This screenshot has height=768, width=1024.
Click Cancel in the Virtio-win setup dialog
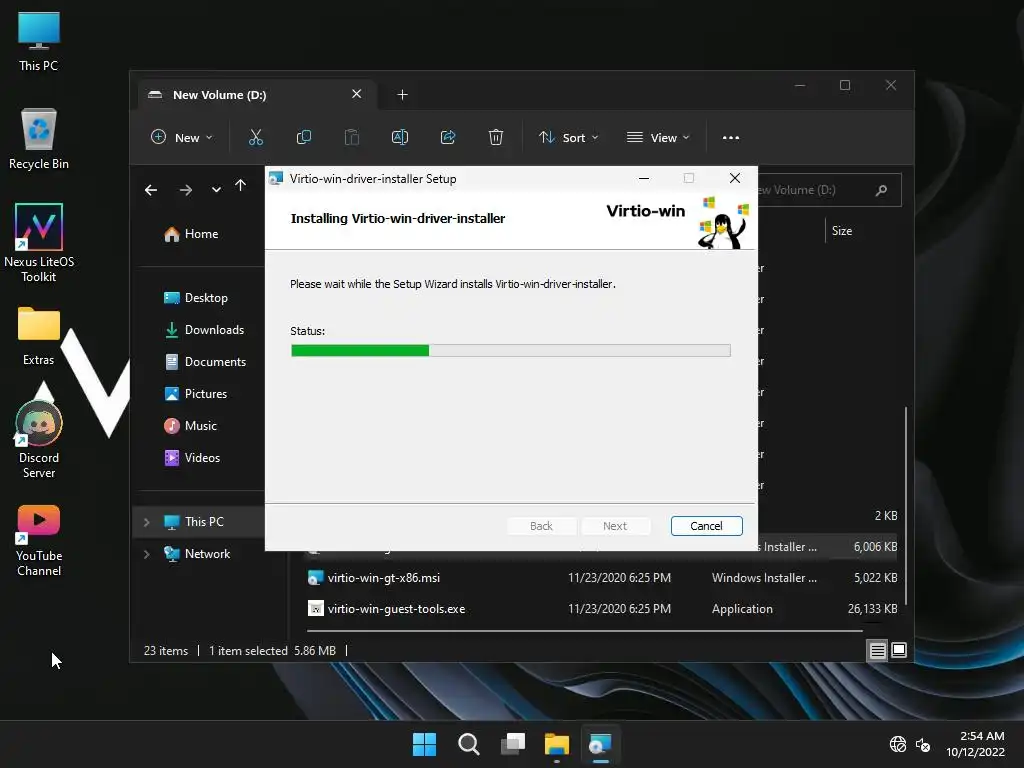click(x=706, y=526)
